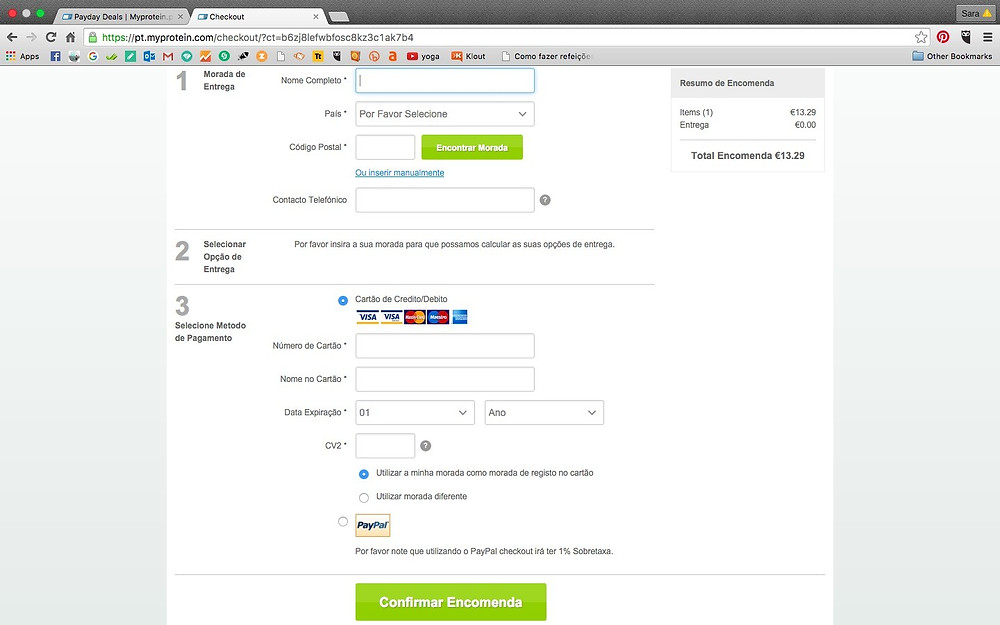Click the phone contact help icon
1000x625 pixels.
click(545, 200)
